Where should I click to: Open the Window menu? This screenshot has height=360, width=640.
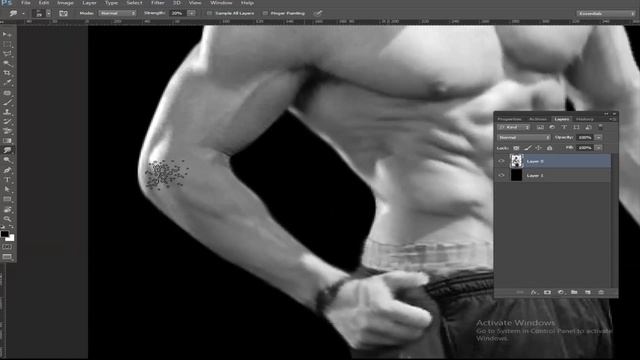pyautogui.click(x=221, y=3)
